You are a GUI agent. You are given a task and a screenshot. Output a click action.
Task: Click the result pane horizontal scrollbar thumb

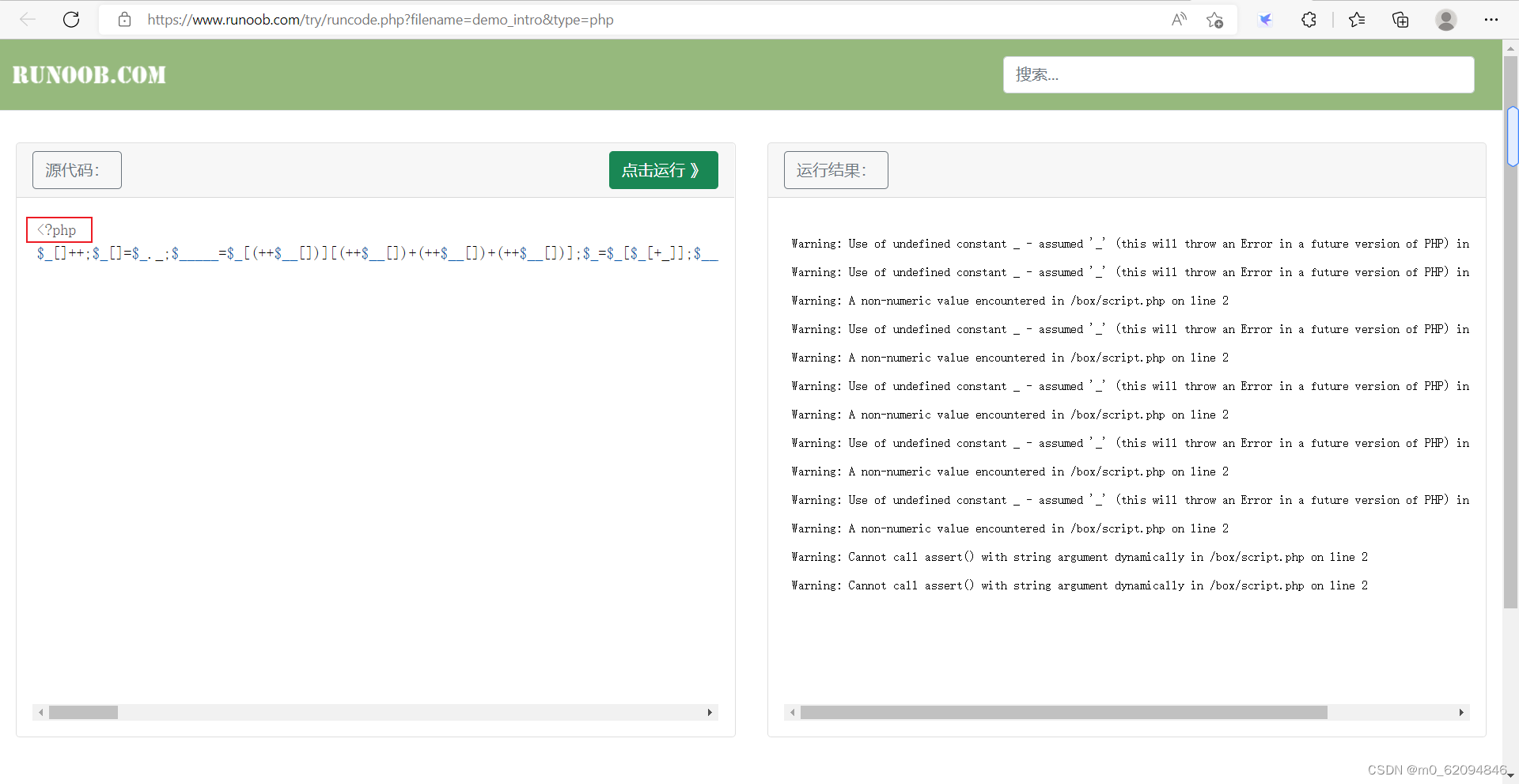(1064, 713)
